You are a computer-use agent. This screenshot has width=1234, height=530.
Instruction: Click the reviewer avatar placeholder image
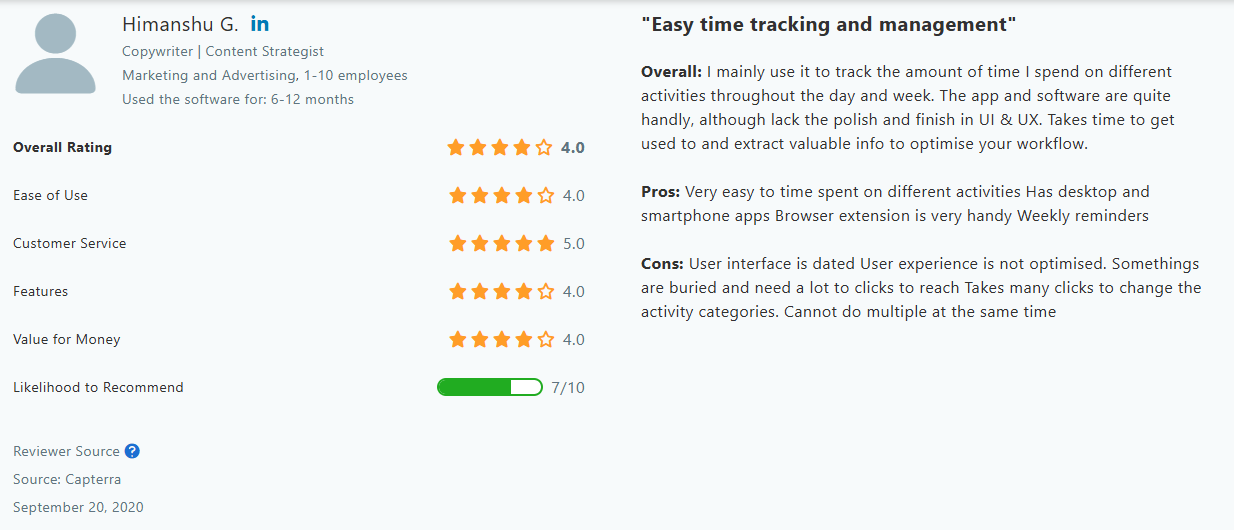tap(56, 53)
